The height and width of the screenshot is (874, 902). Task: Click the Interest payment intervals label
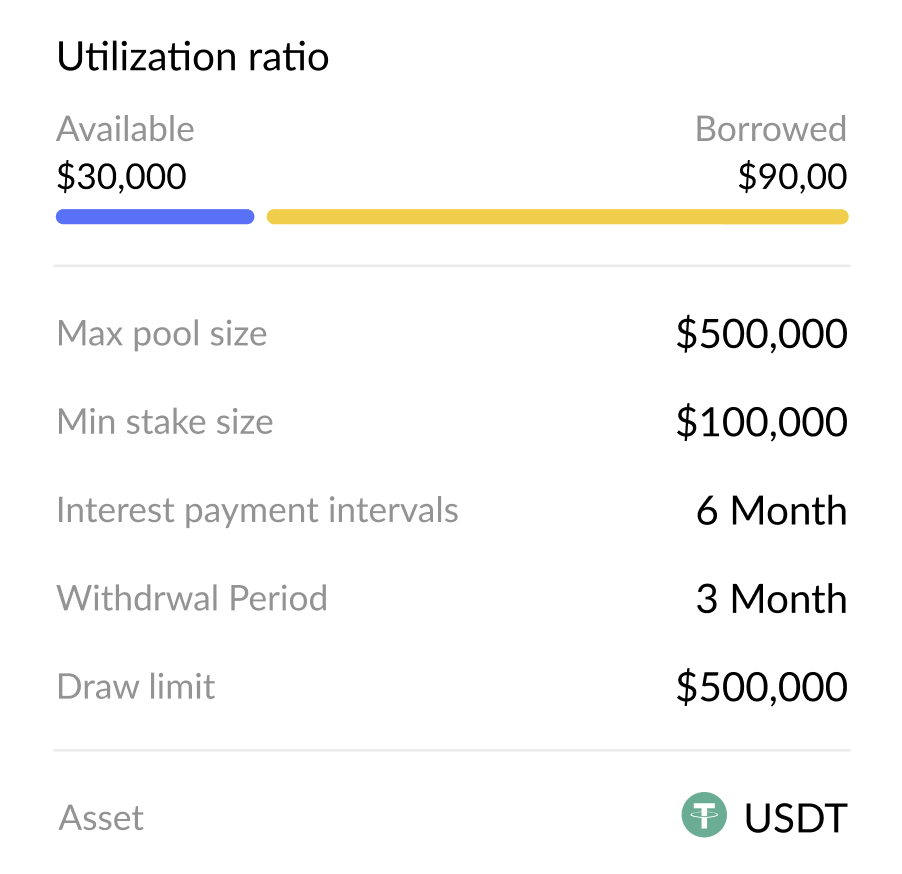pos(257,510)
